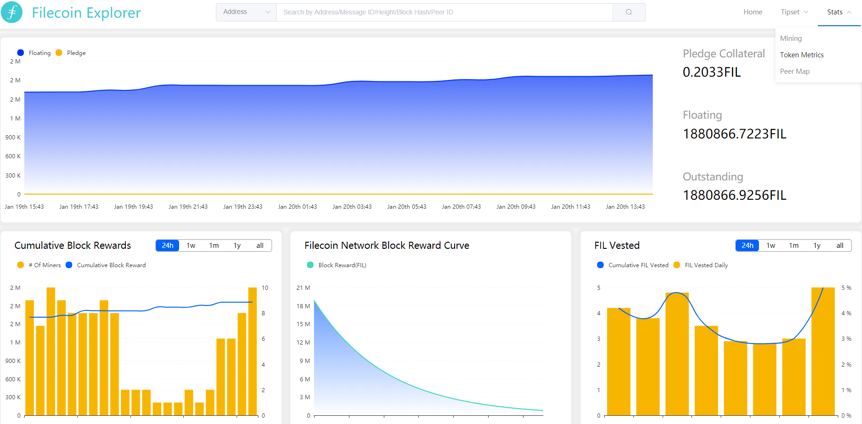The height and width of the screenshot is (424, 862).
Task: Click the Filecoin Network Block Reward Curve heading
Action: click(386, 245)
